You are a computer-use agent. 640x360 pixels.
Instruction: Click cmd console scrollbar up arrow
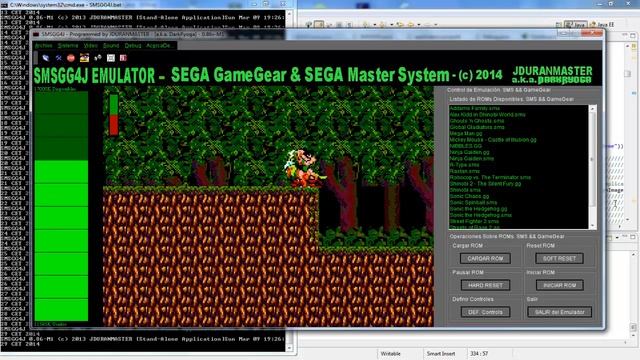click(289, 13)
